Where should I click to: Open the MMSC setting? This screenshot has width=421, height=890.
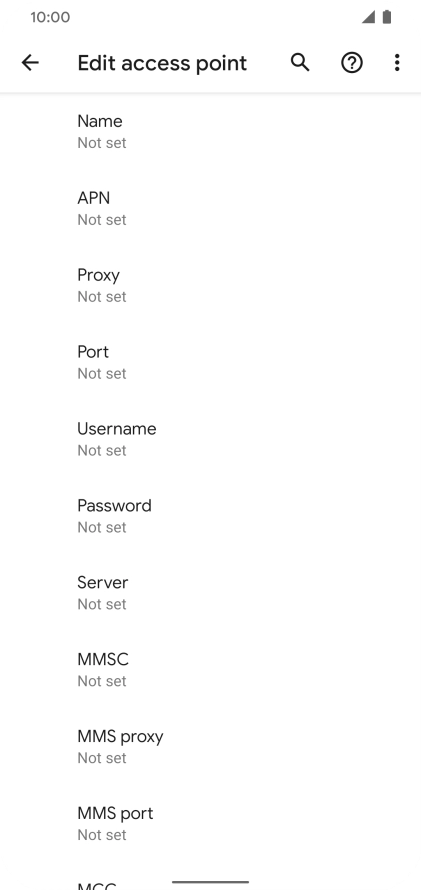210,670
